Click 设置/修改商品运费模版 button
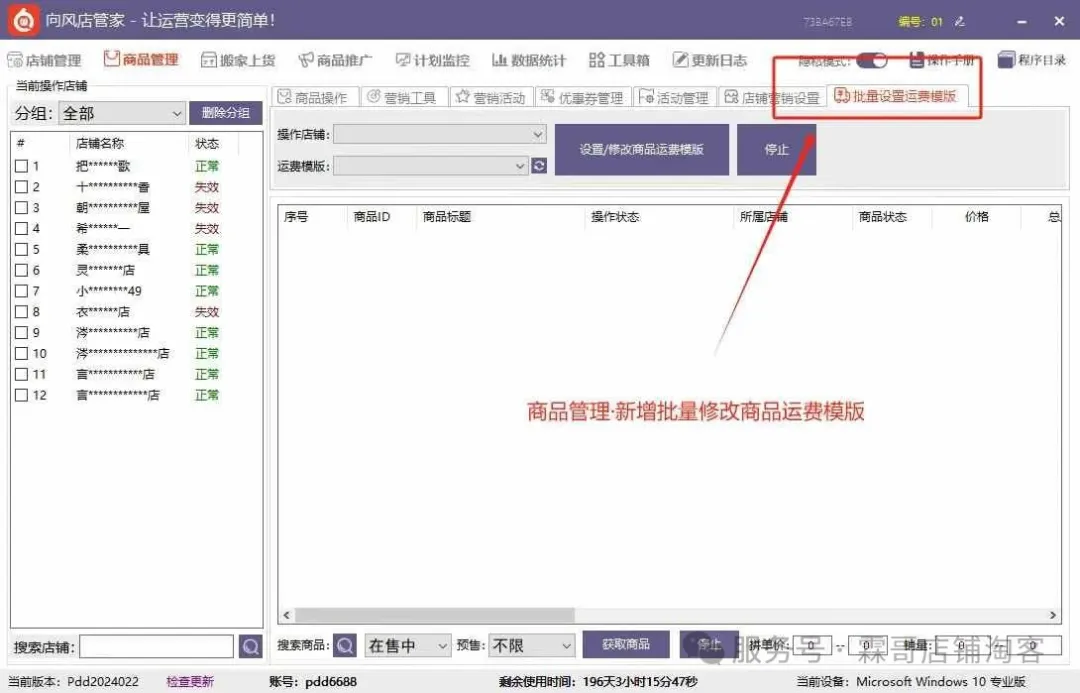1080x693 pixels. 641,149
